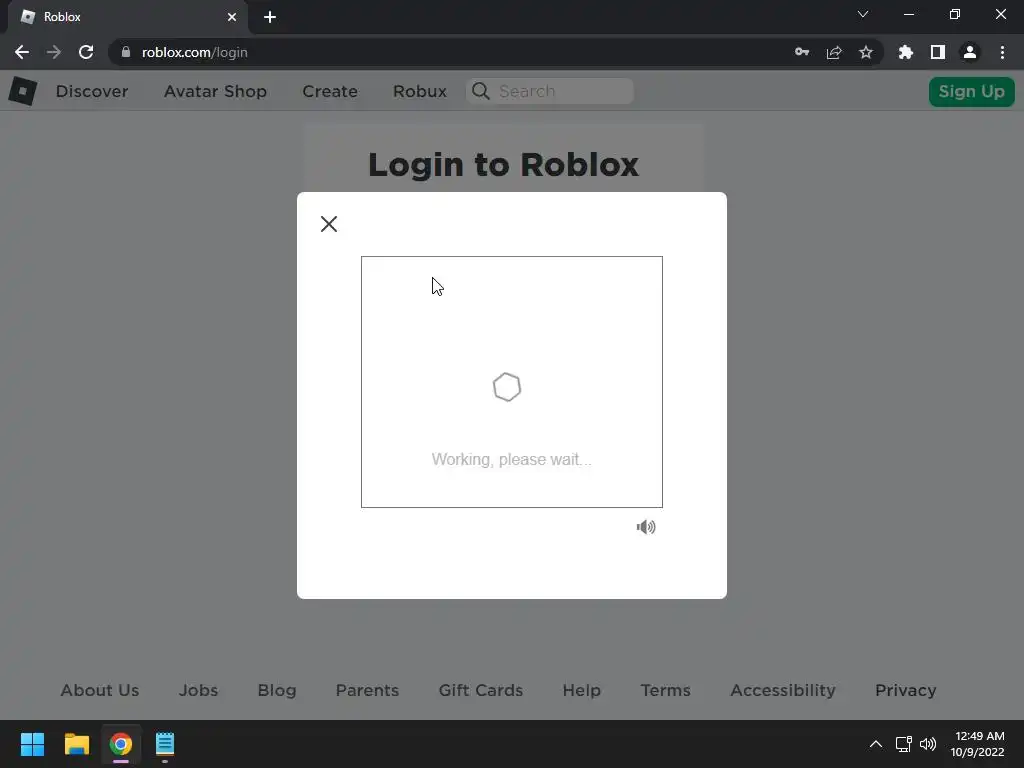Open the Extensions puzzle menu
Image resolution: width=1024 pixels, height=768 pixels.
tap(906, 52)
